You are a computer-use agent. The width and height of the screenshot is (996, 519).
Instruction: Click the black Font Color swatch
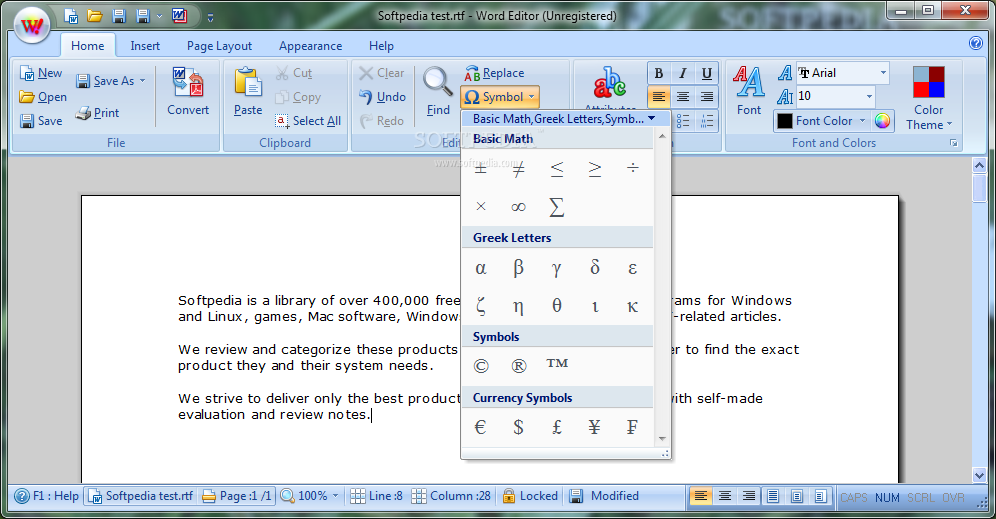tap(785, 121)
